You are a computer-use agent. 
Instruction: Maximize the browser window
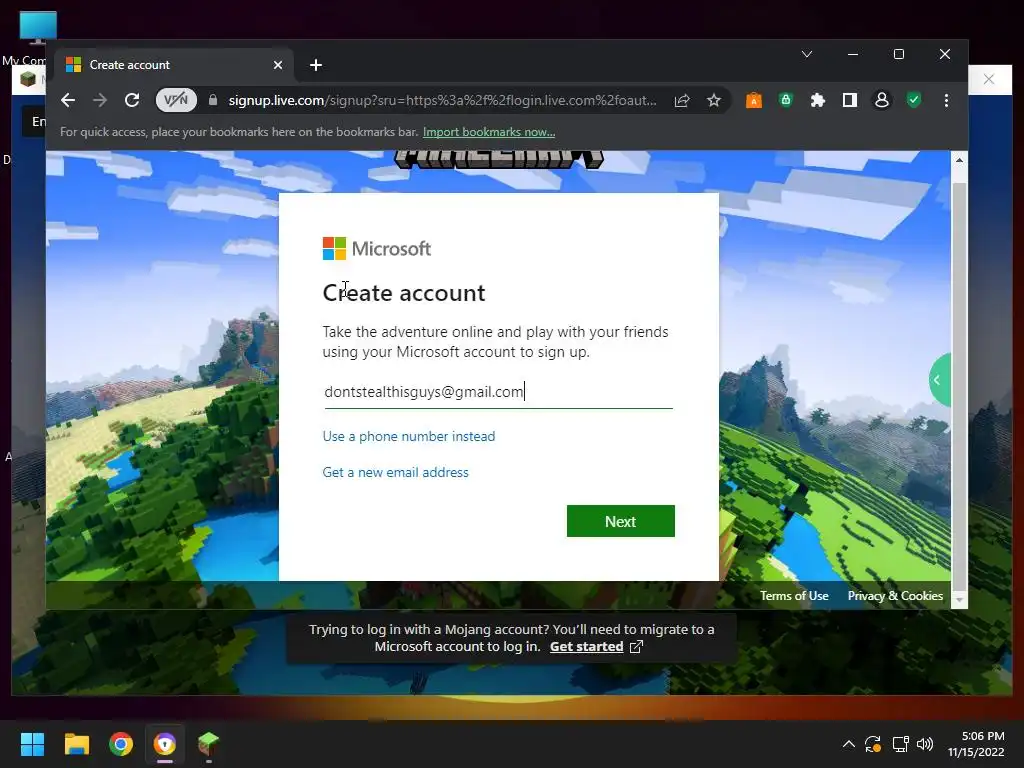pyautogui.click(x=899, y=54)
